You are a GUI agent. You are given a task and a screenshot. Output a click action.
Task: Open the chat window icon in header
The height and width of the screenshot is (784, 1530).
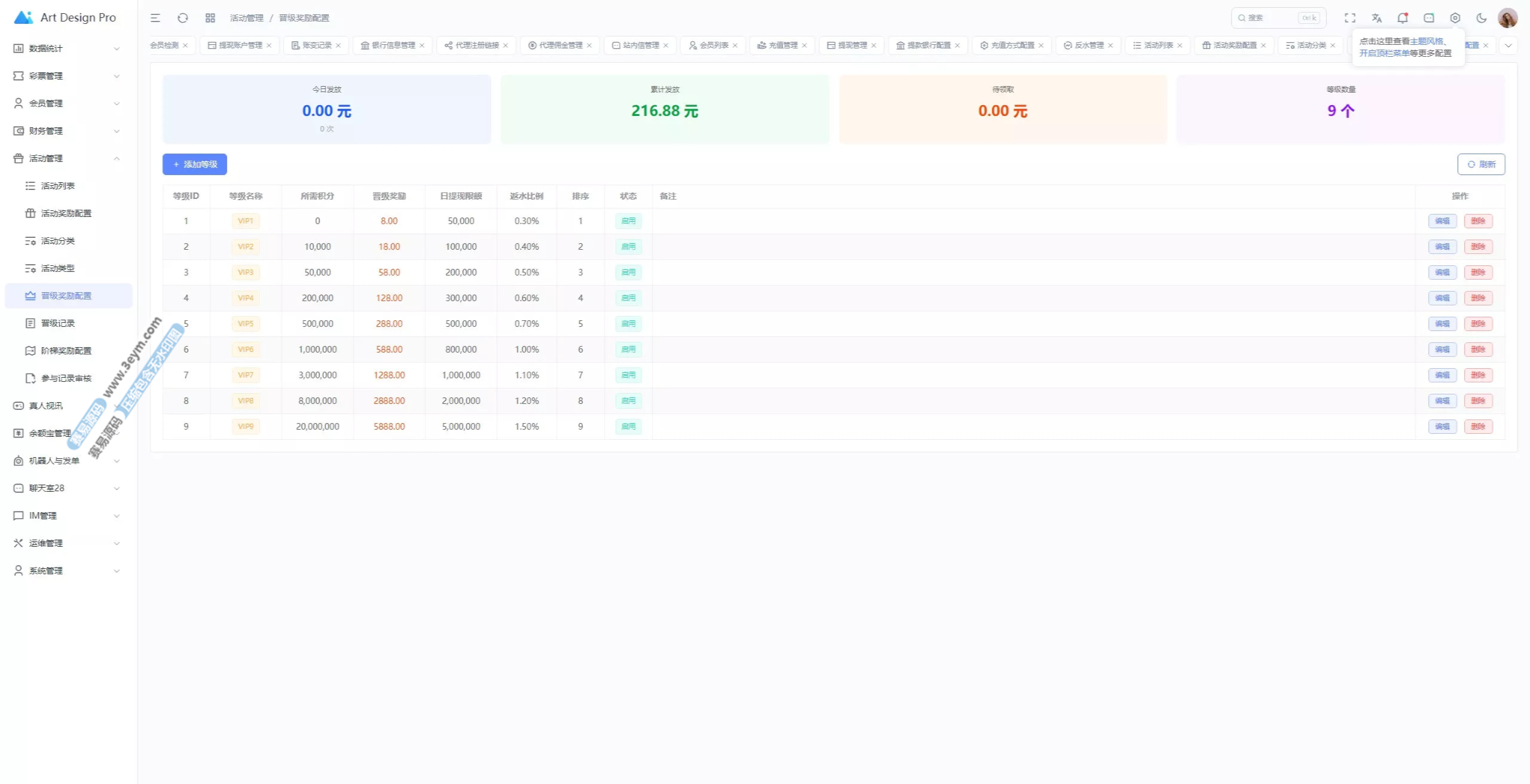pyautogui.click(x=1429, y=18)
